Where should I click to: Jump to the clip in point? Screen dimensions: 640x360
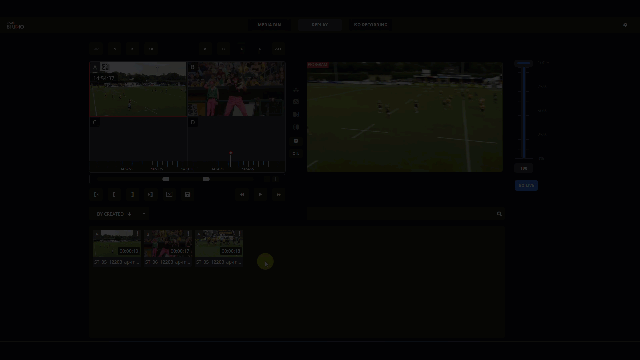tap(96, 195)
